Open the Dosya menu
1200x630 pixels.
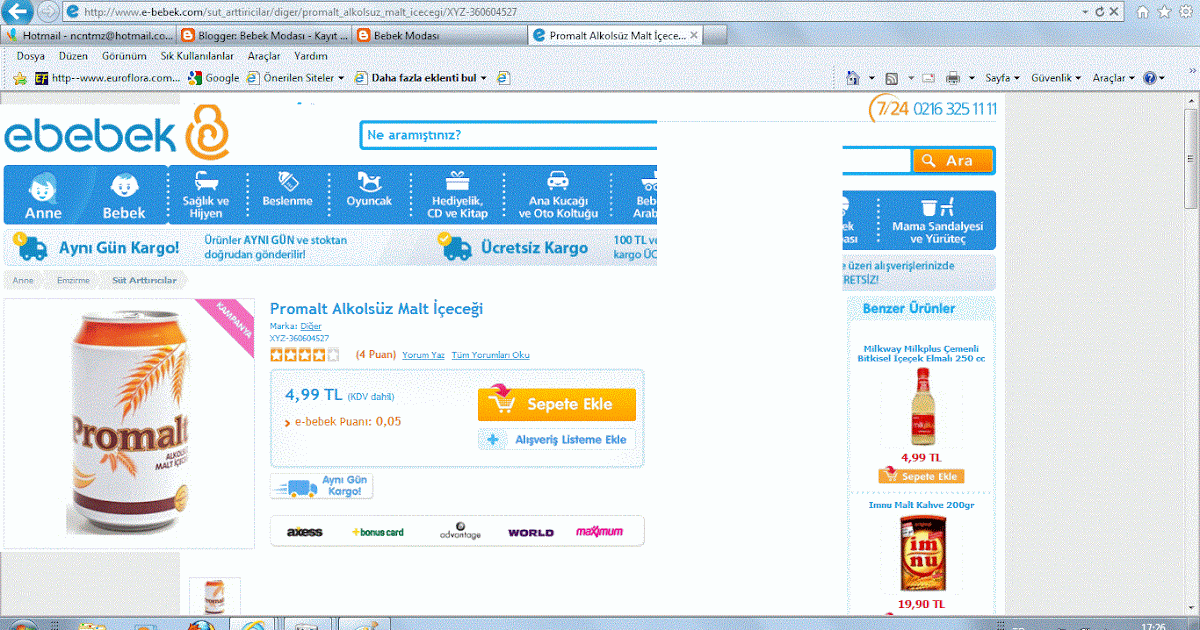[x=31, y=56]
